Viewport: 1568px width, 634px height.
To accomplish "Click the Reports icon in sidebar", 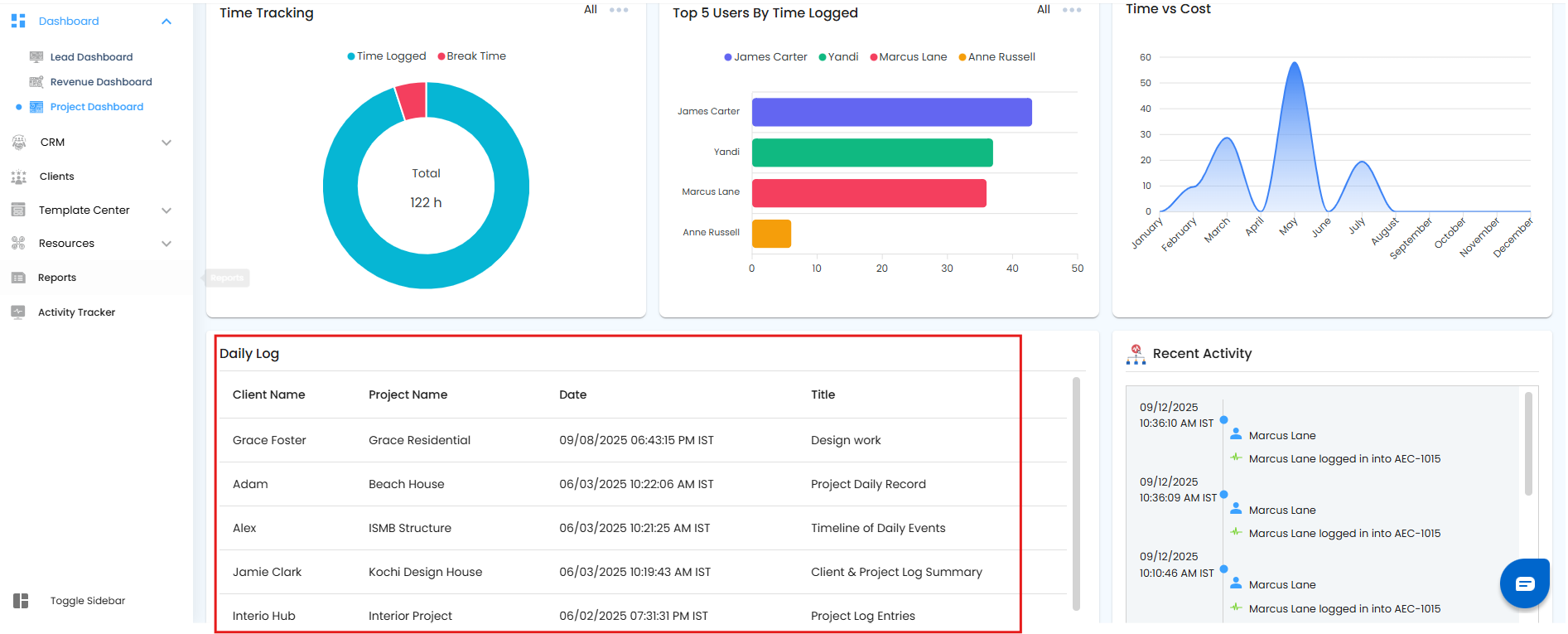I will coord(18,278).
